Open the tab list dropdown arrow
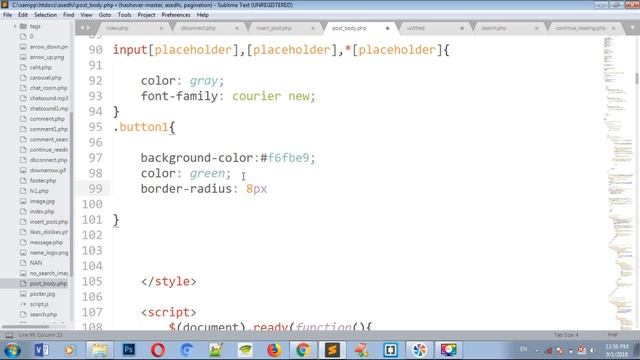Screen dimensions: 640x360 point(632,28)
